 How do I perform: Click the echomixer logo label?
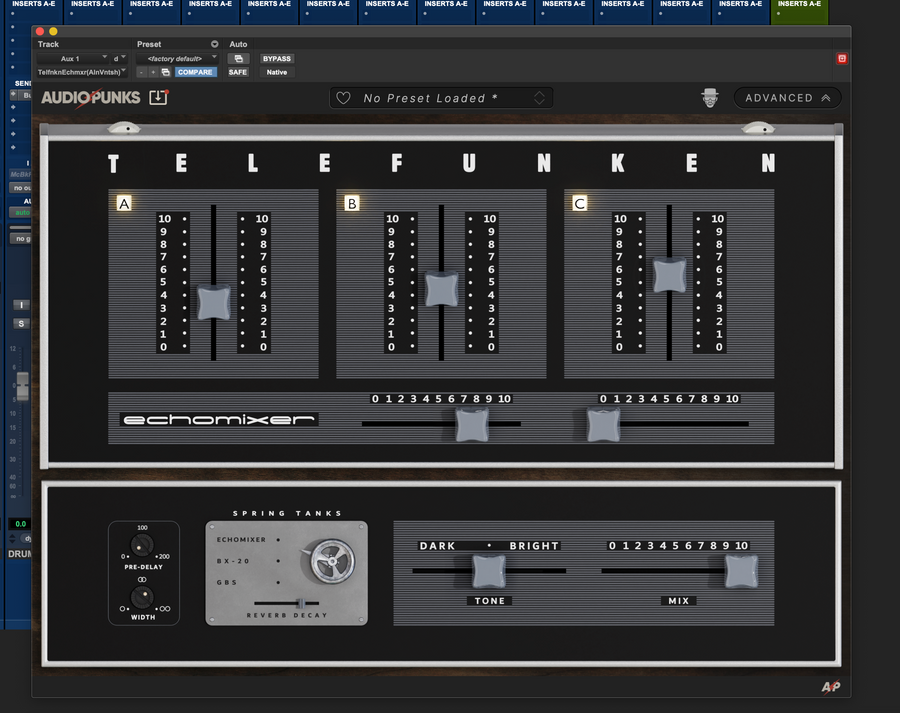point(219,420)
